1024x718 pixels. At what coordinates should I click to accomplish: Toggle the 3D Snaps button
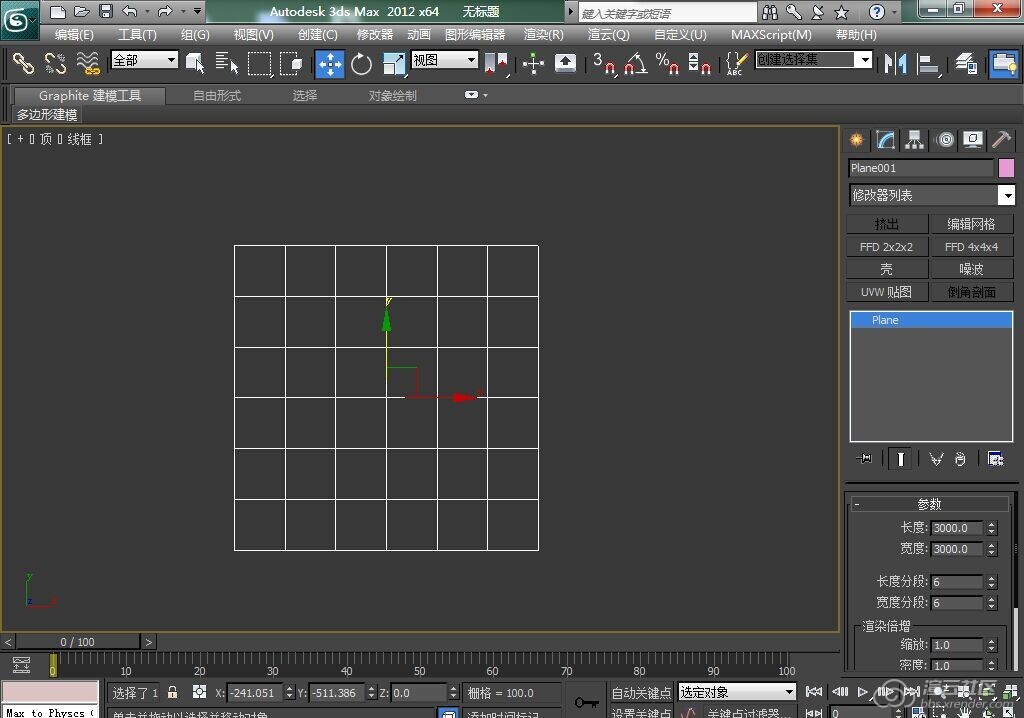tap(603, 63)
